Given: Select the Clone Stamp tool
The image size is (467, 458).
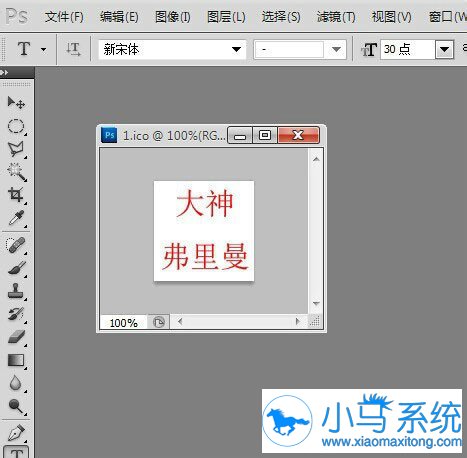Looking at the screenshot, I should coord(16,291).
